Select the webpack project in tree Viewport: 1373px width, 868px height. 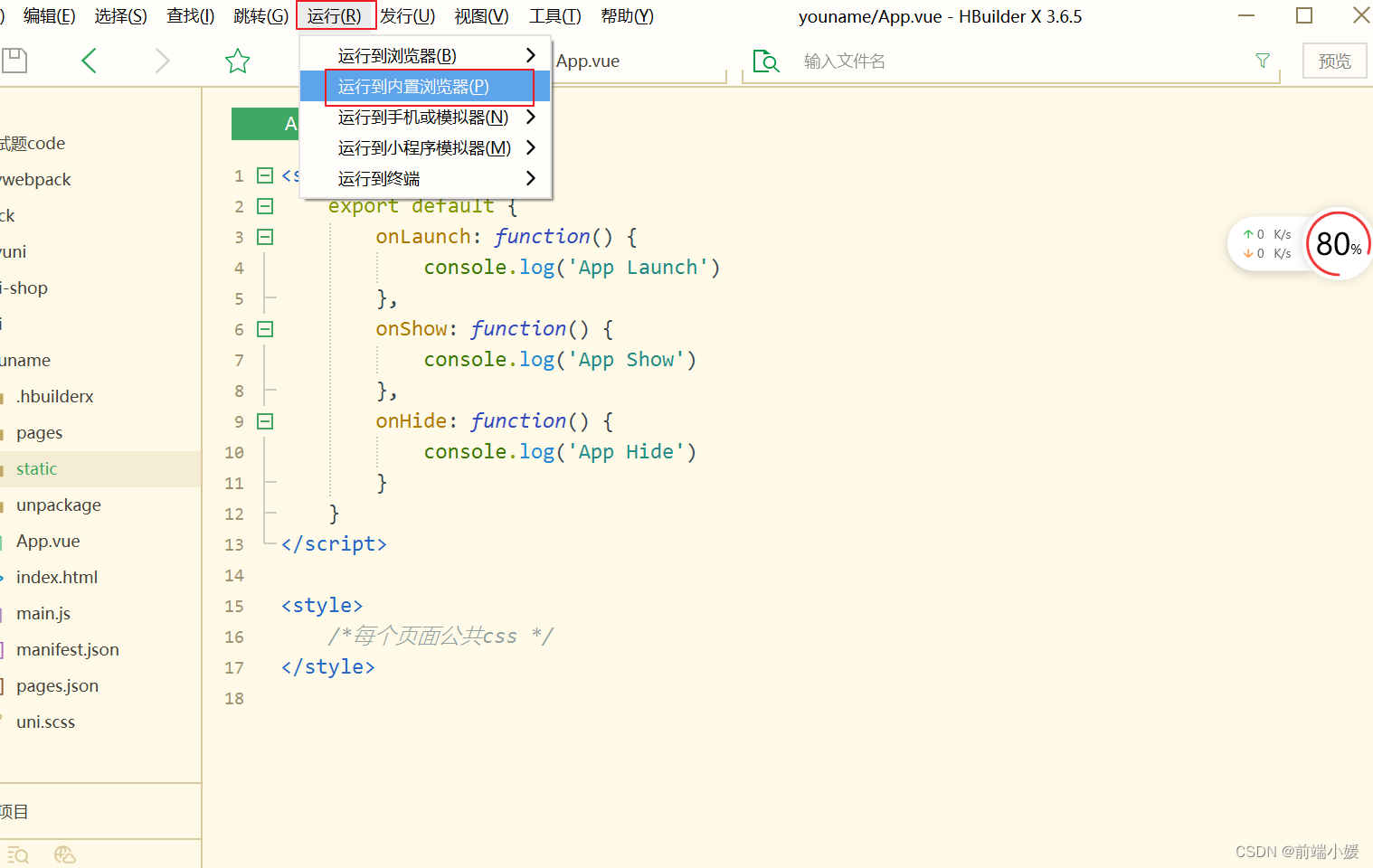[35, 179]
